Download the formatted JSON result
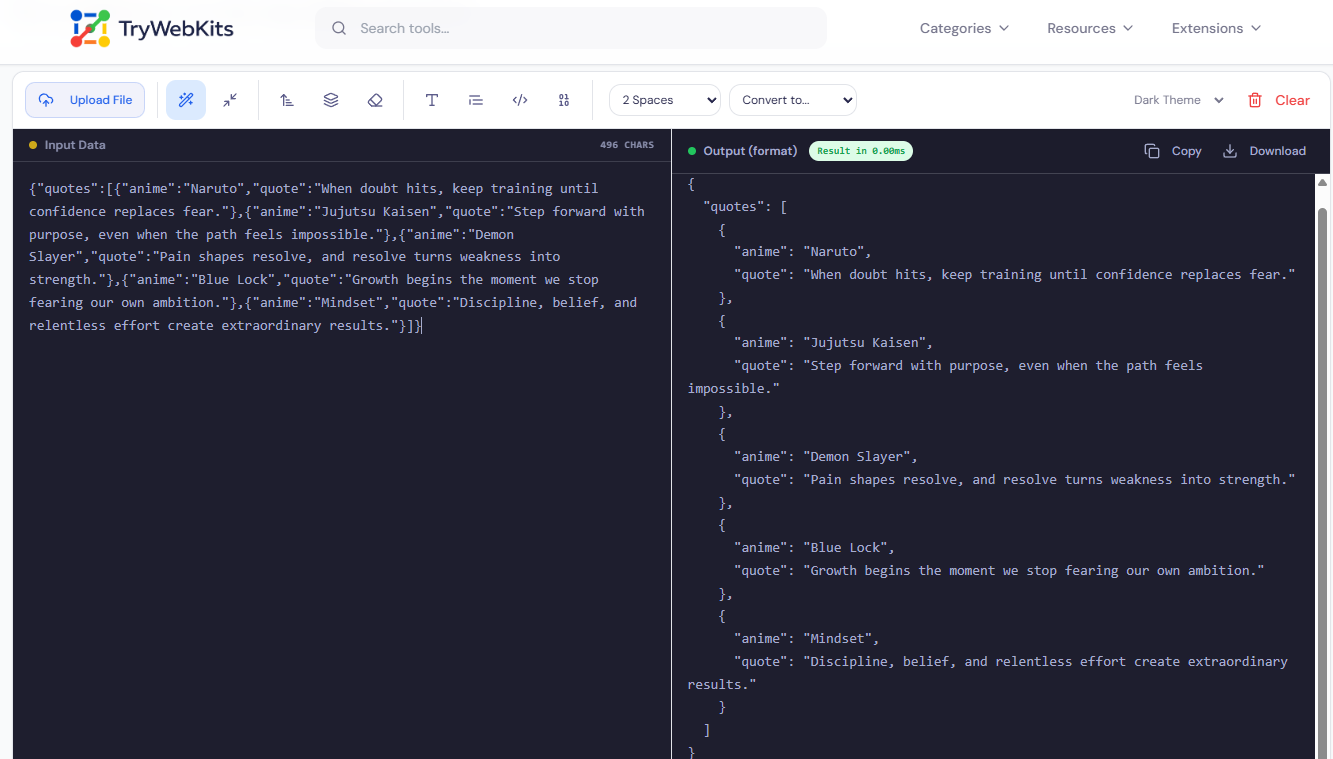The width and height of the screenshot is (1333, 759). point(1264,150)
